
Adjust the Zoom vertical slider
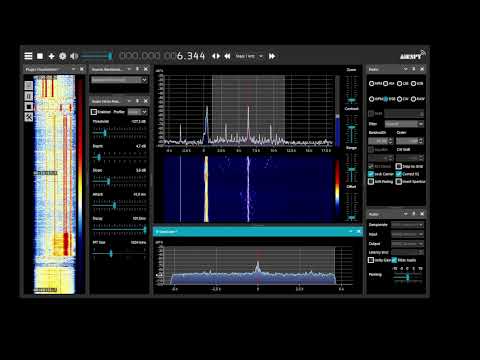click(x=352, y=89)
